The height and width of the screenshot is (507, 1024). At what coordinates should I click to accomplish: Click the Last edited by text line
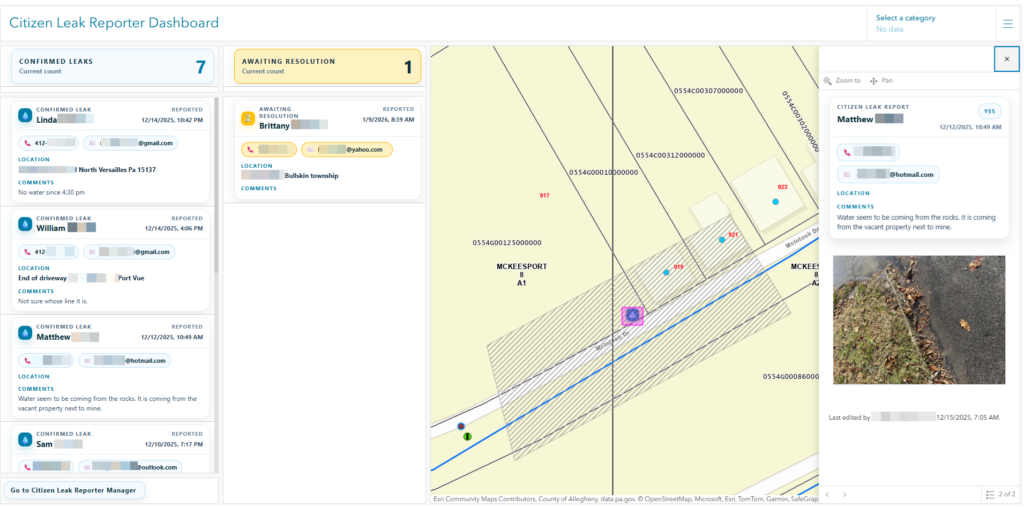pyautogui.click(x=914, y=417)
